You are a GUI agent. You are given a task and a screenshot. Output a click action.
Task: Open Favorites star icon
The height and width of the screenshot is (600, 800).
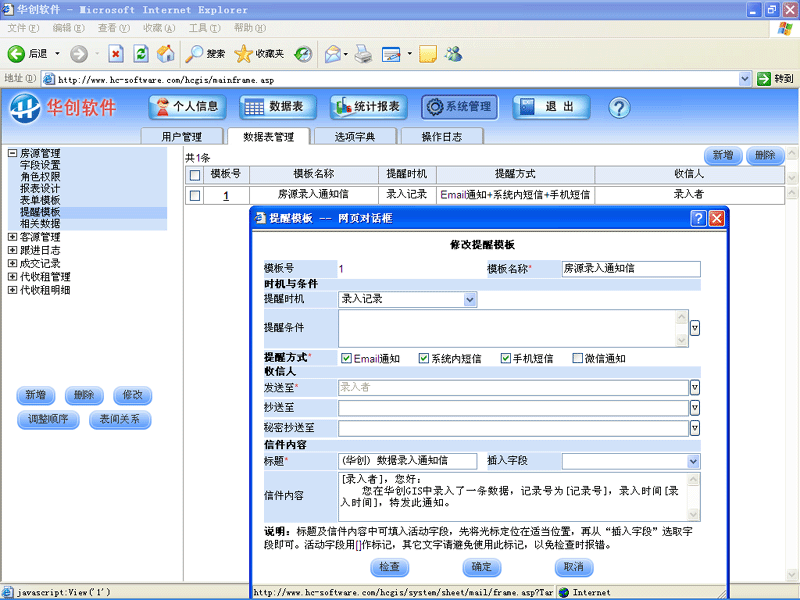coord(243,54)
